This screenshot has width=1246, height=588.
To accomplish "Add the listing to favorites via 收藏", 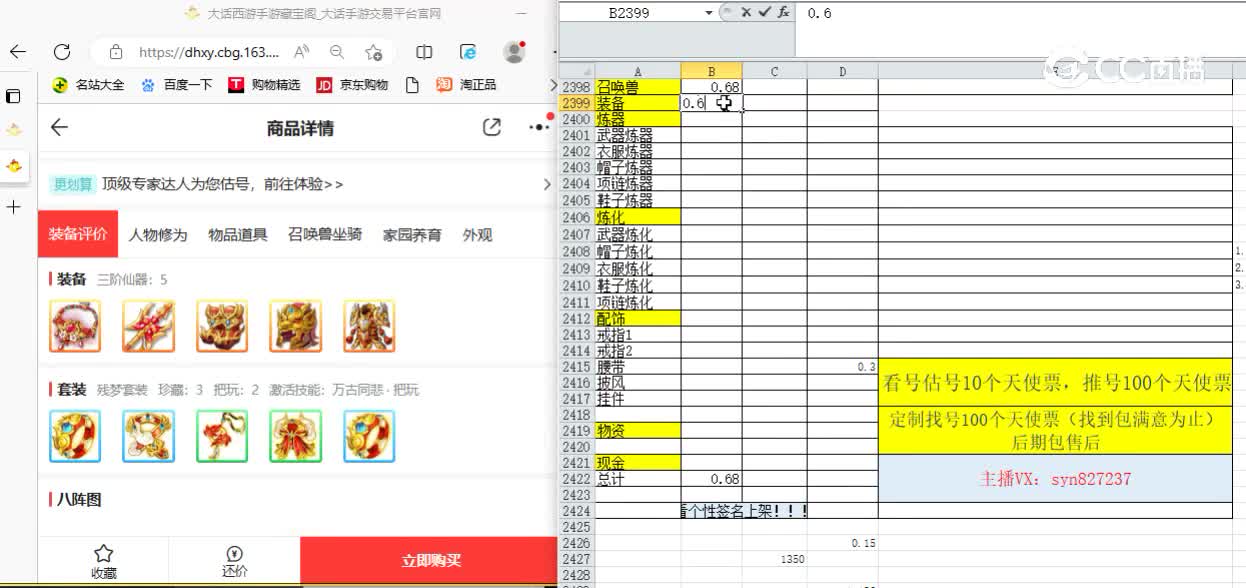I will point(103,562).
